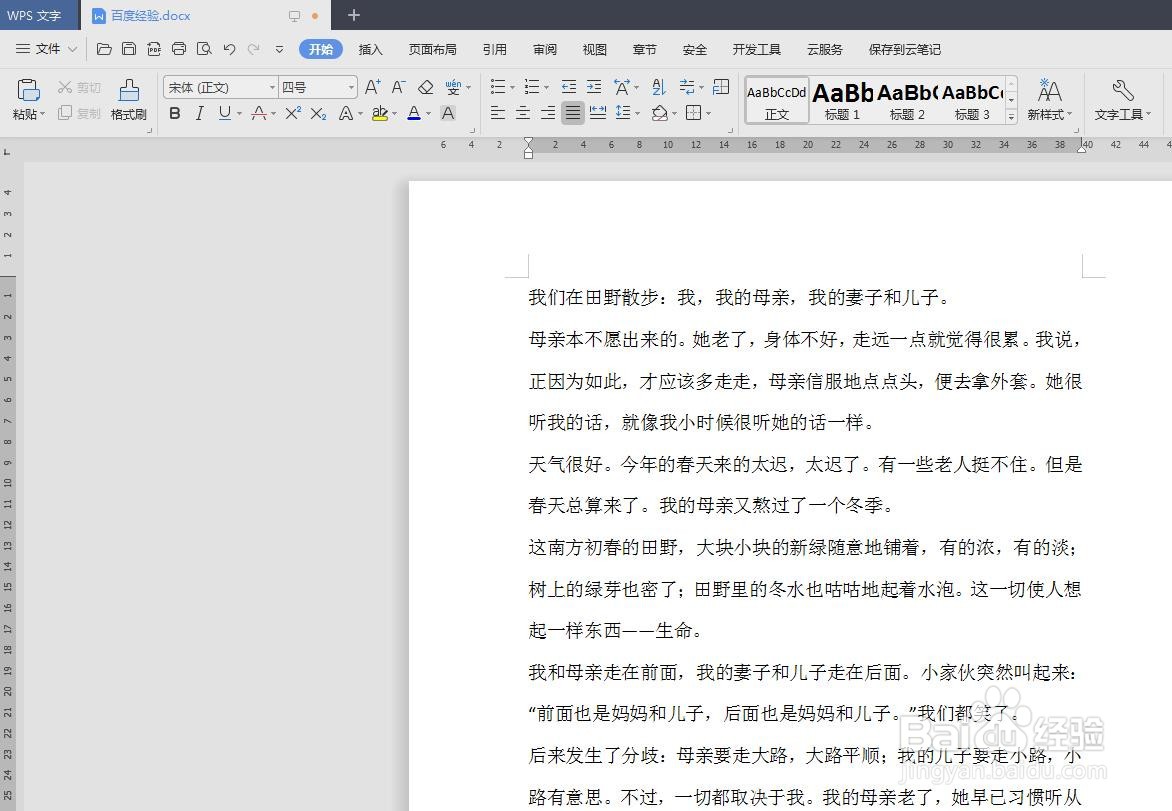Export to PDF using the PDF icon
Viewport: 1172px width, 811px height.
pos(153,49)
